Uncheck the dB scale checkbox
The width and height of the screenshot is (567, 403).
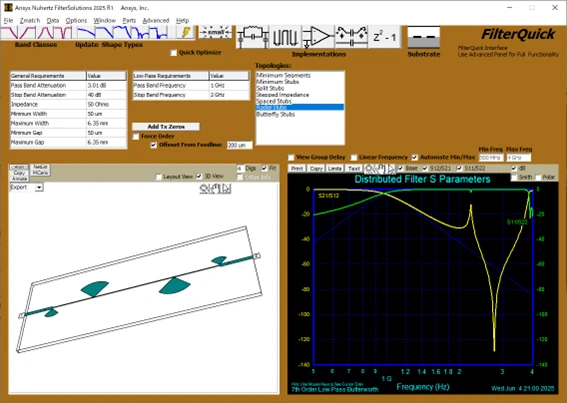tap(514, 168)
